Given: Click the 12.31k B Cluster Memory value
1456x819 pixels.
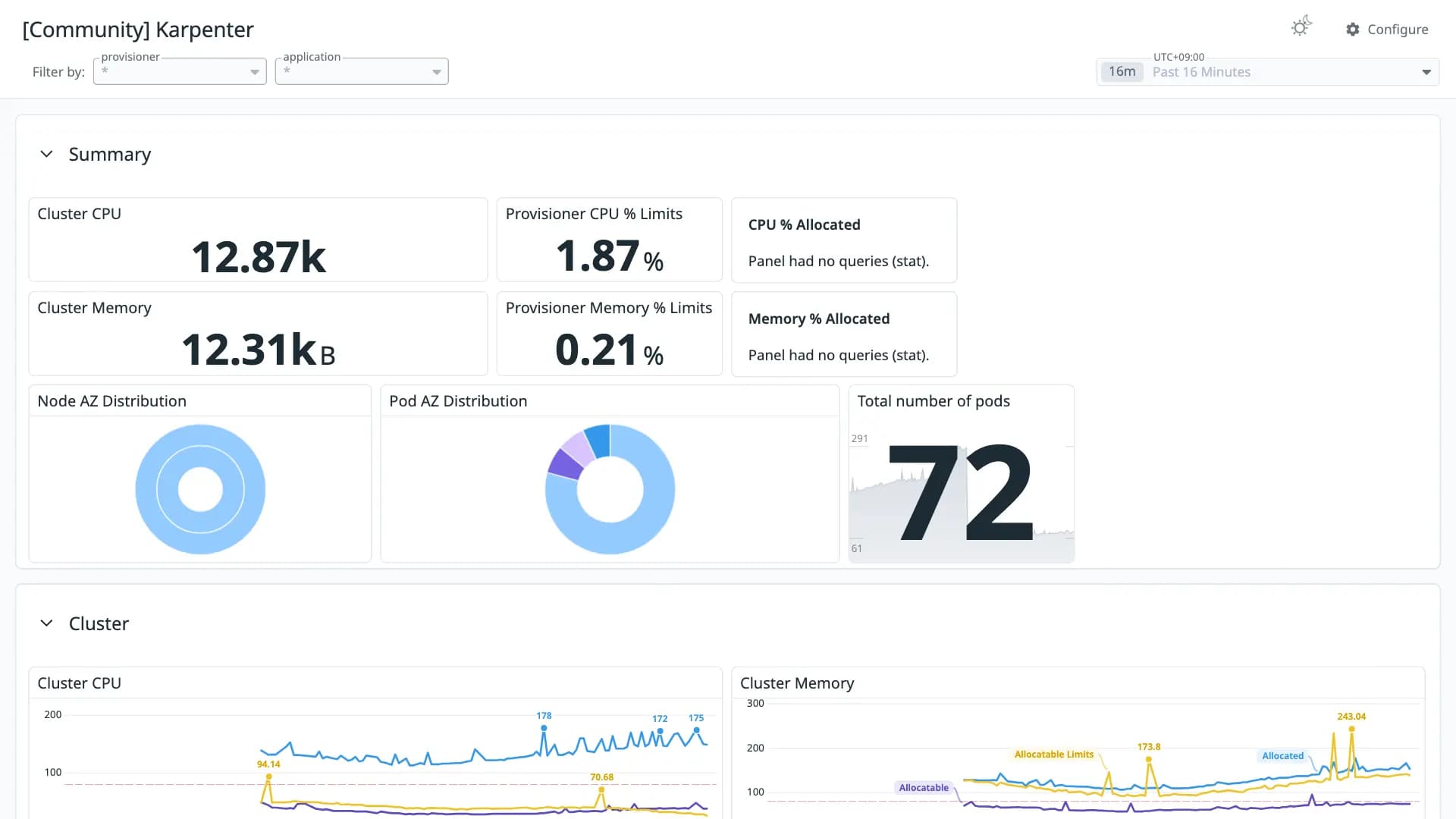Looking at the screenshot, I should tap(259, 350).
